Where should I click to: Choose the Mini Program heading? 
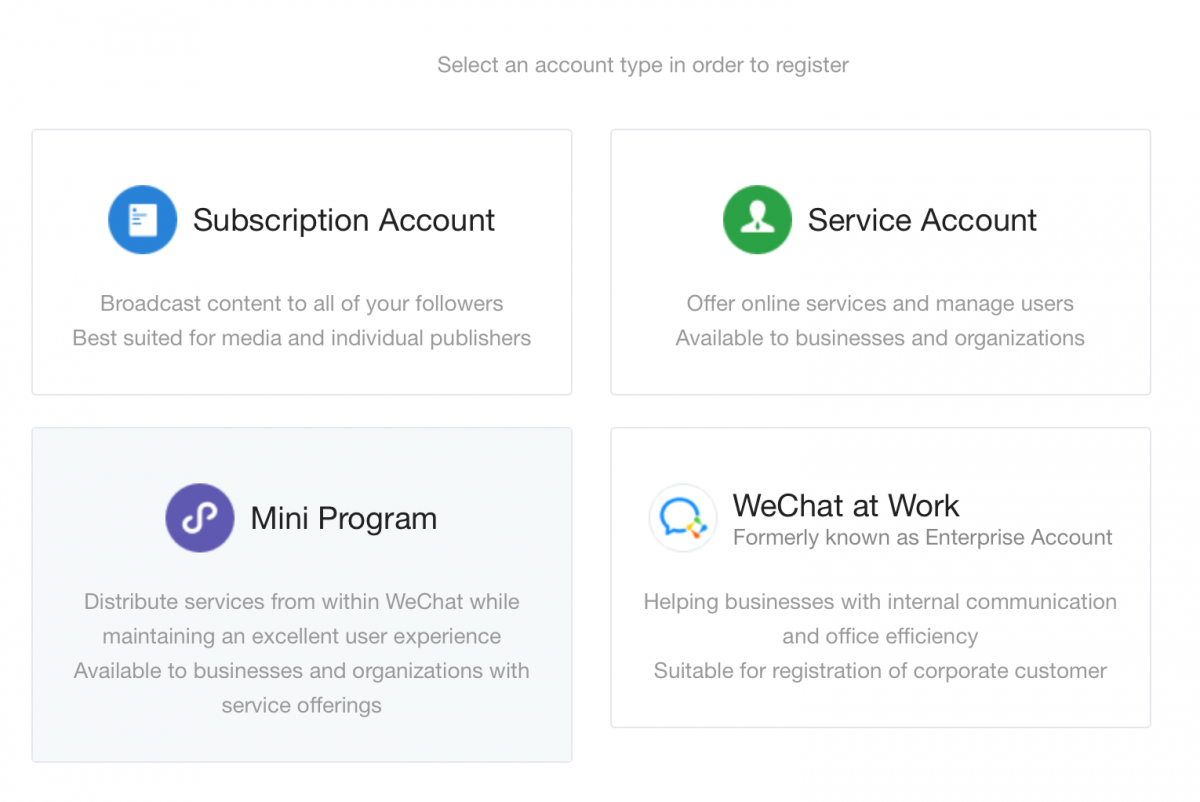[x=343, y=518]
